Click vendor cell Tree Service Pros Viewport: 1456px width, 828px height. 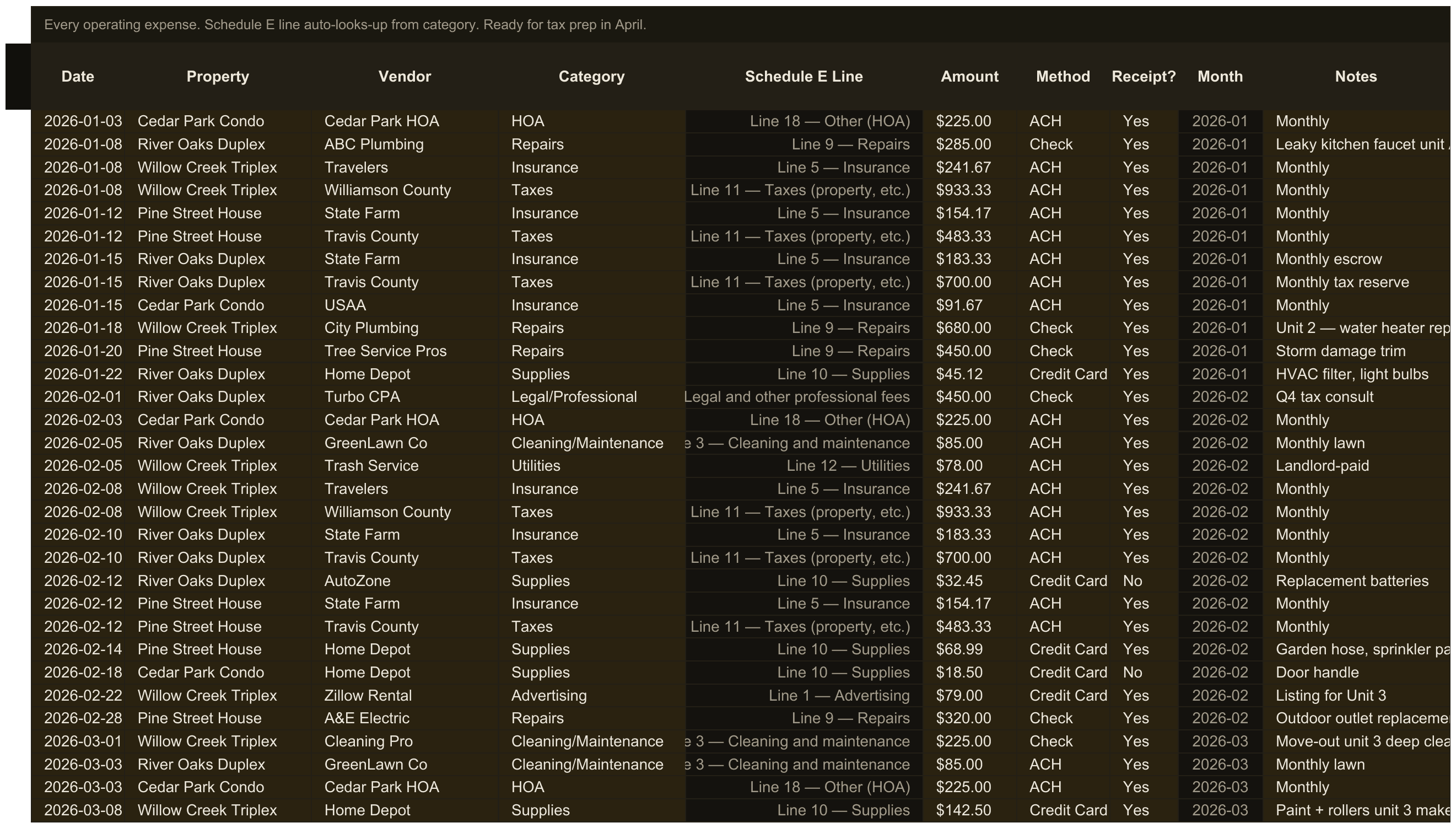[405, 351]
